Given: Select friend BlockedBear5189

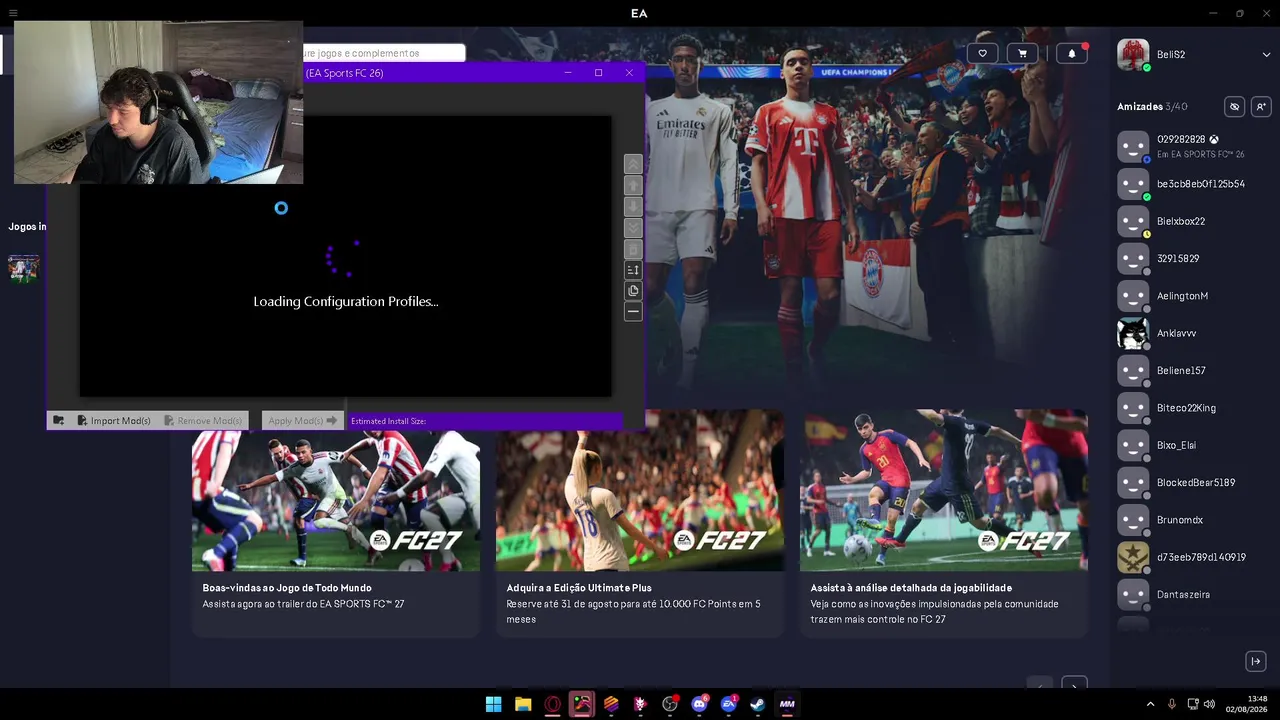Looking at the screenshot, I should [1194, 482].
